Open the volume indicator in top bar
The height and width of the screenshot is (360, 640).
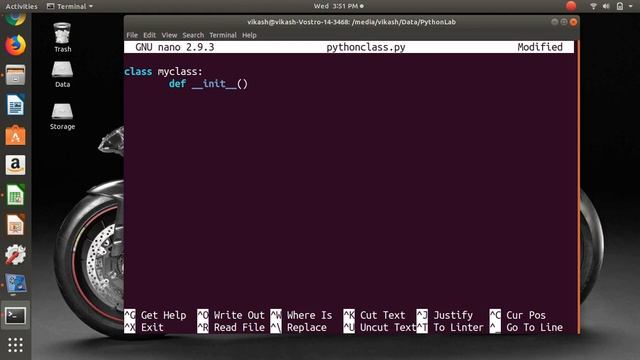606,6
